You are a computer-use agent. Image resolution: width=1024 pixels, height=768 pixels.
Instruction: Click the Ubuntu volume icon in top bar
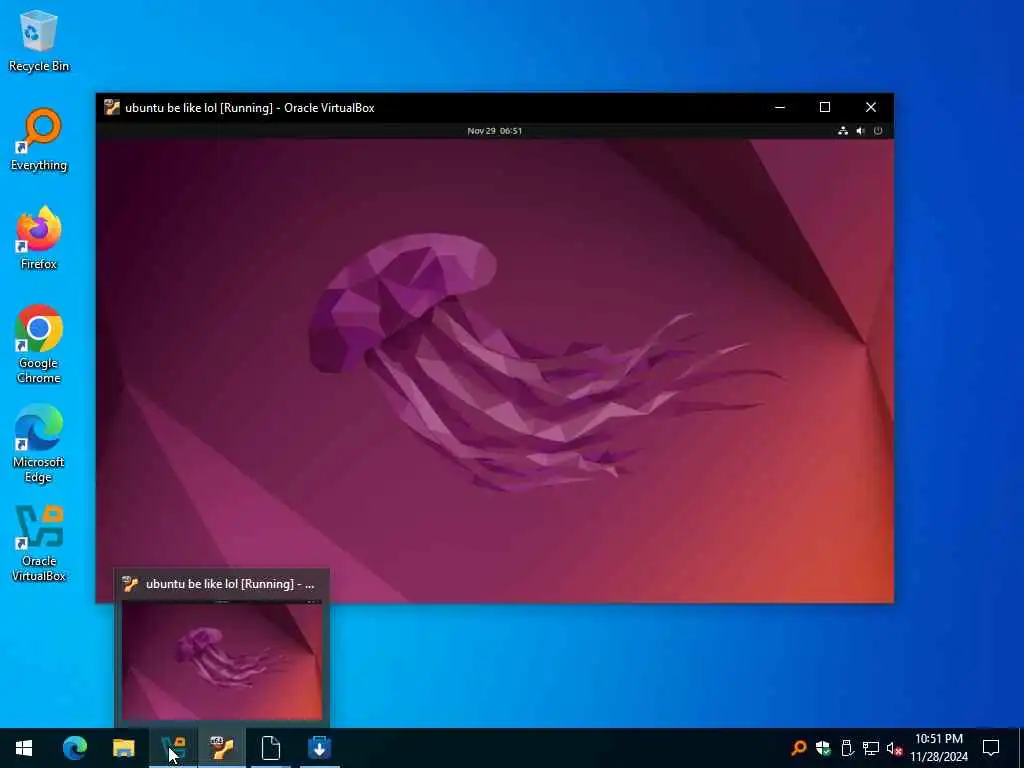point(861,131)
